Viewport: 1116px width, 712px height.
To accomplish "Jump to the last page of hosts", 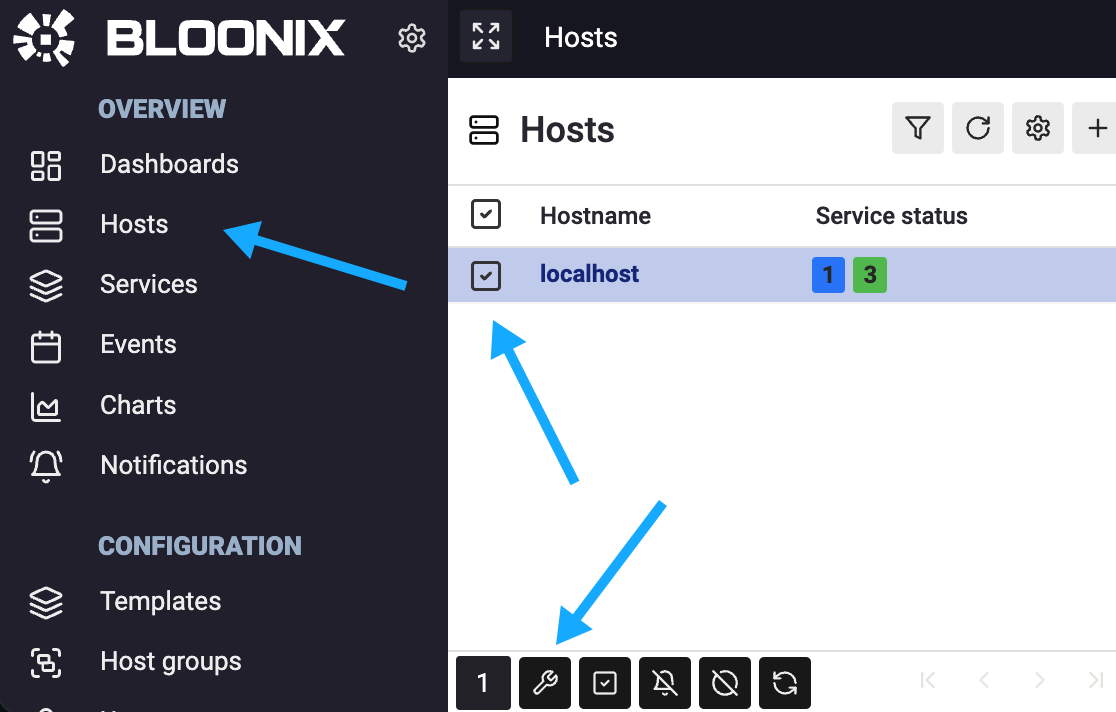I will tap(1096, 681).
